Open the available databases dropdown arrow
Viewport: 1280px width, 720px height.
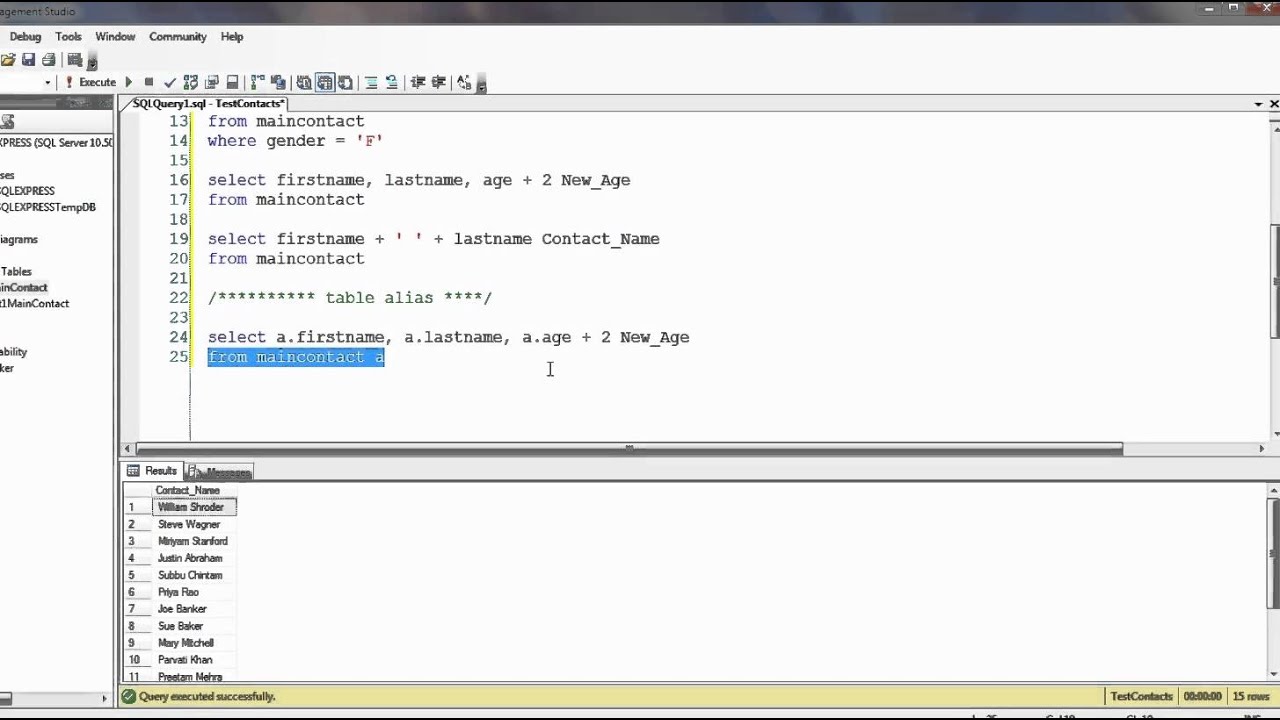[x=47, y=83]
